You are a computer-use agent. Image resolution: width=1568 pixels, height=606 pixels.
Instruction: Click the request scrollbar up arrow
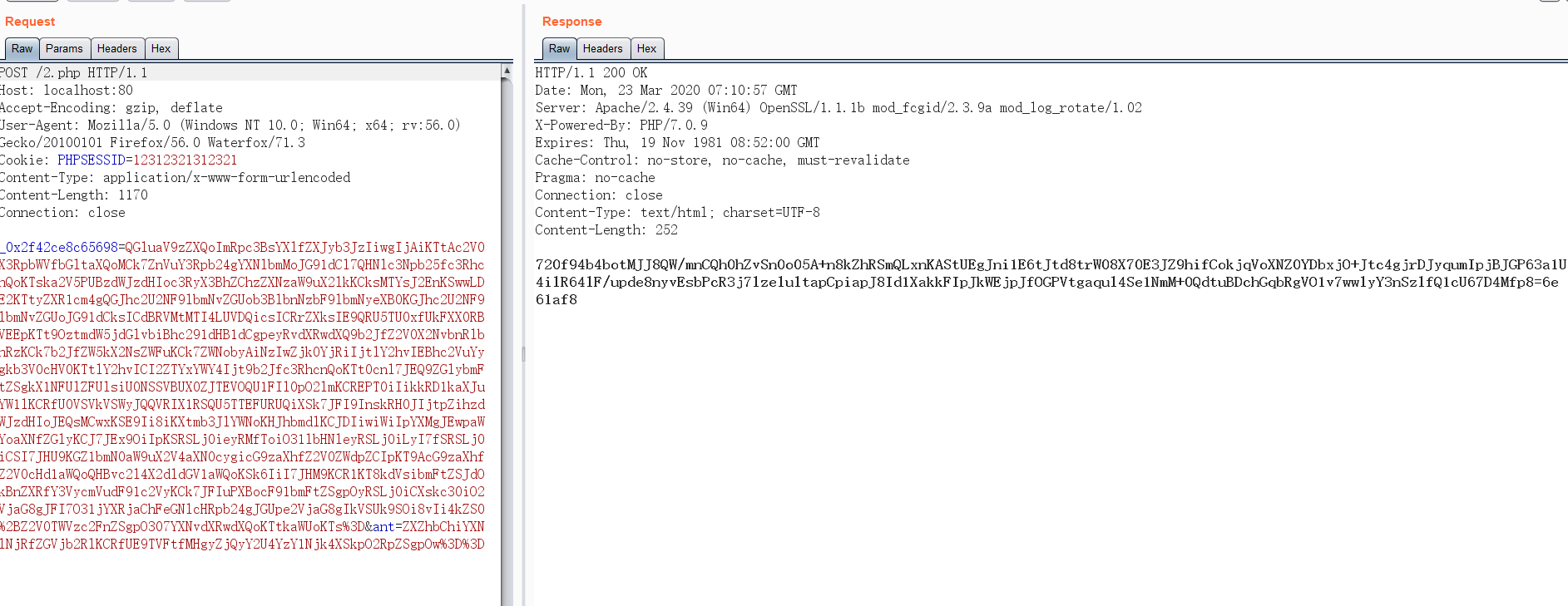507,71
